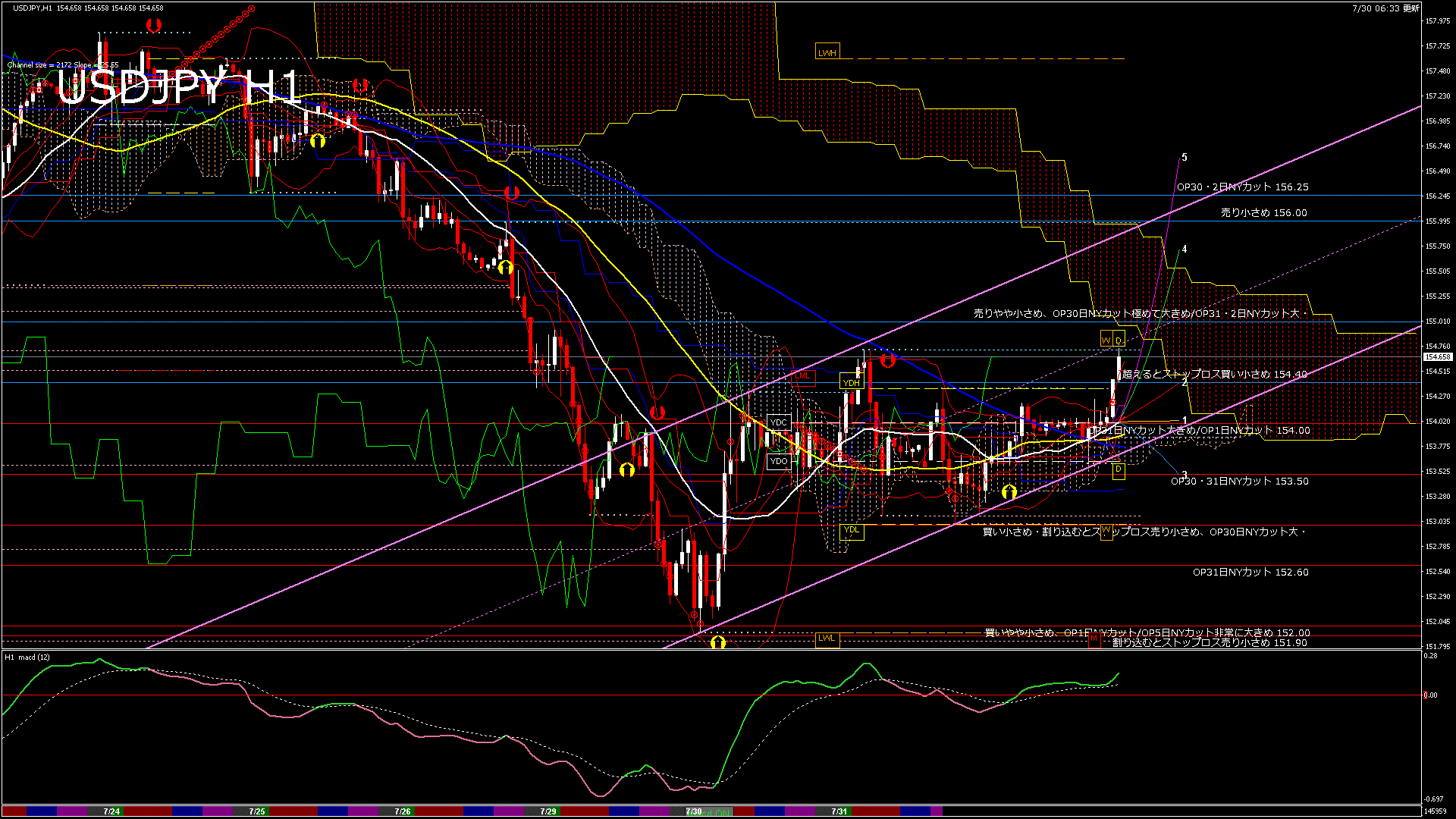Select the 7/31 date label on time axis
Viewport: 1456px width, 819px height.
click(x=839, y=811)
